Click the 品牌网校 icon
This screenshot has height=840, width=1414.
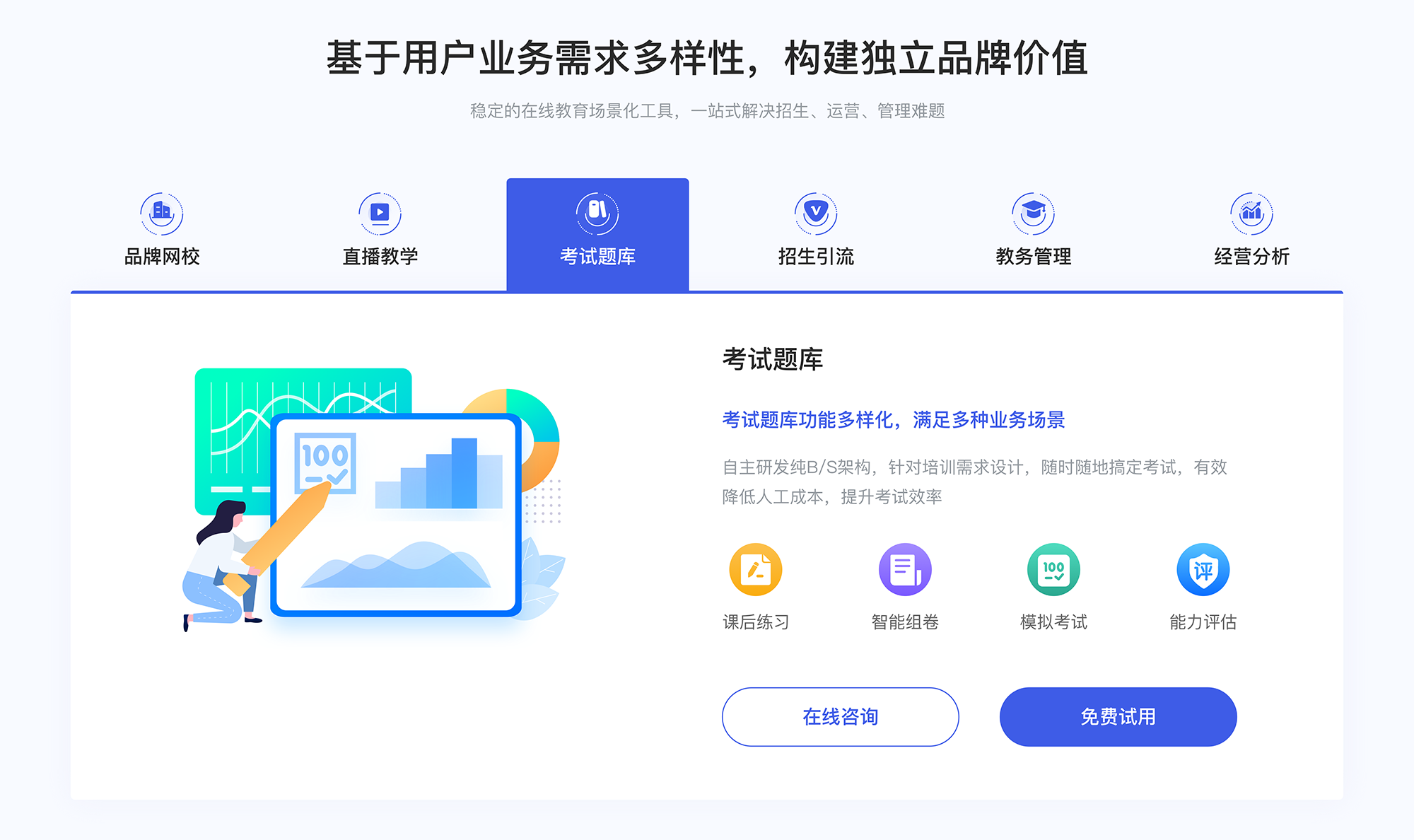[x=160, y=210]
